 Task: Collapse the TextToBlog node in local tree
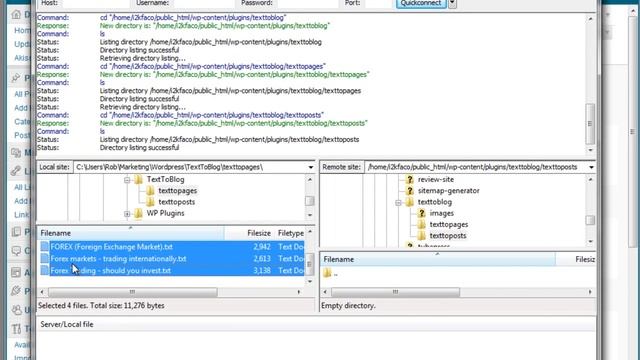point(127,180)
